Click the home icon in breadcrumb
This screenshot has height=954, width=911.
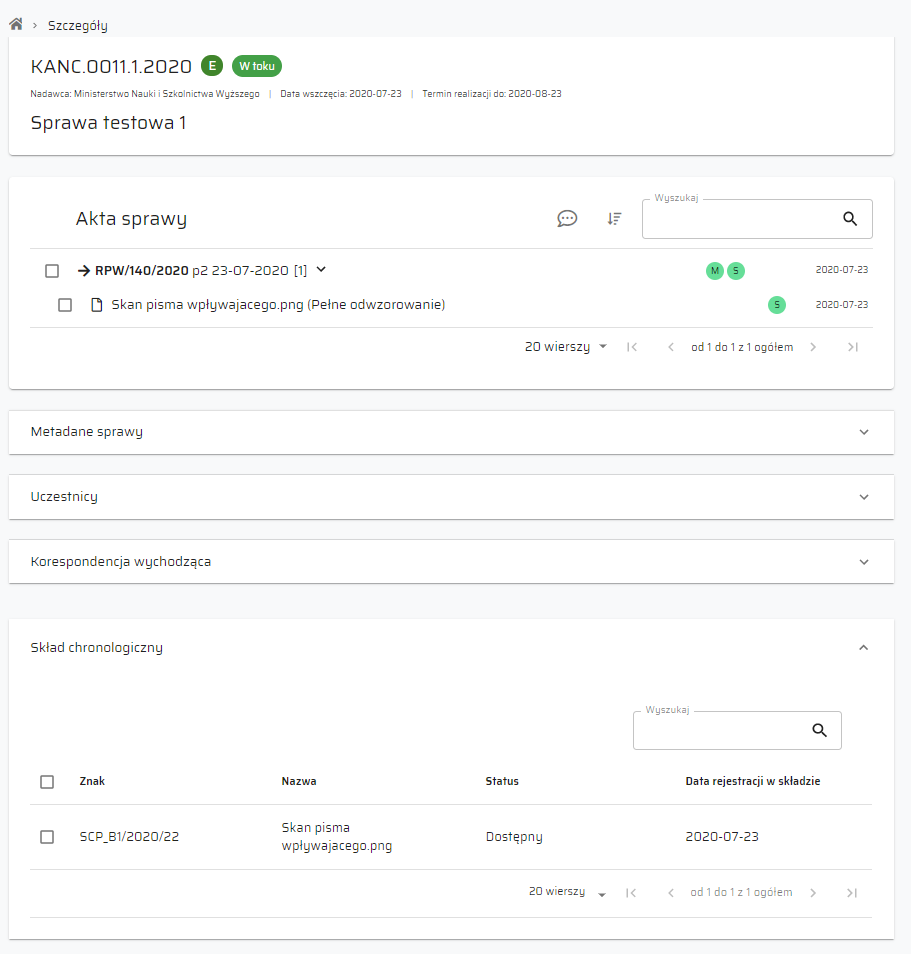pyautogui.click(x=16, y=24)
